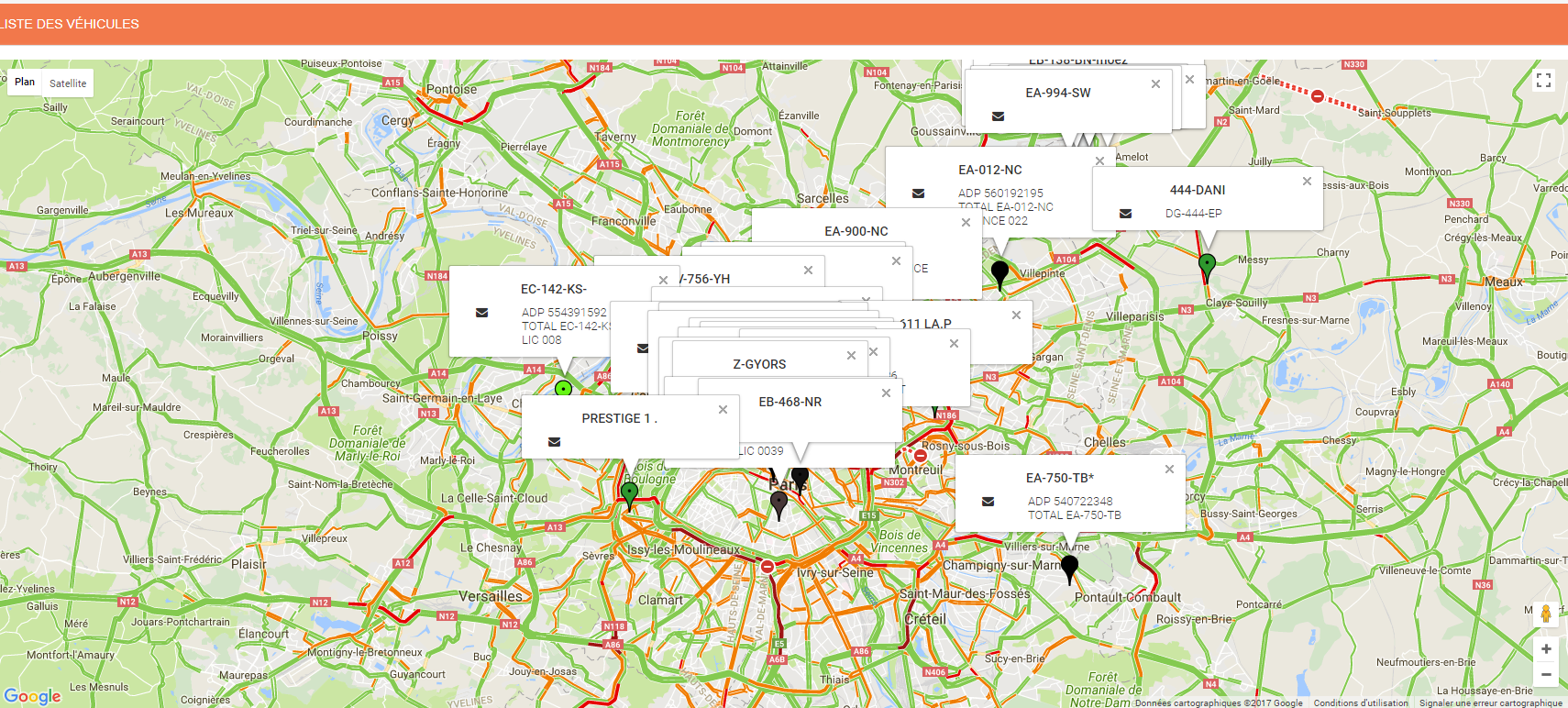This screenshot has height=708, width=1568.
Task: Click the EA-994-SW vehicle title
Action: point(1058,93)
